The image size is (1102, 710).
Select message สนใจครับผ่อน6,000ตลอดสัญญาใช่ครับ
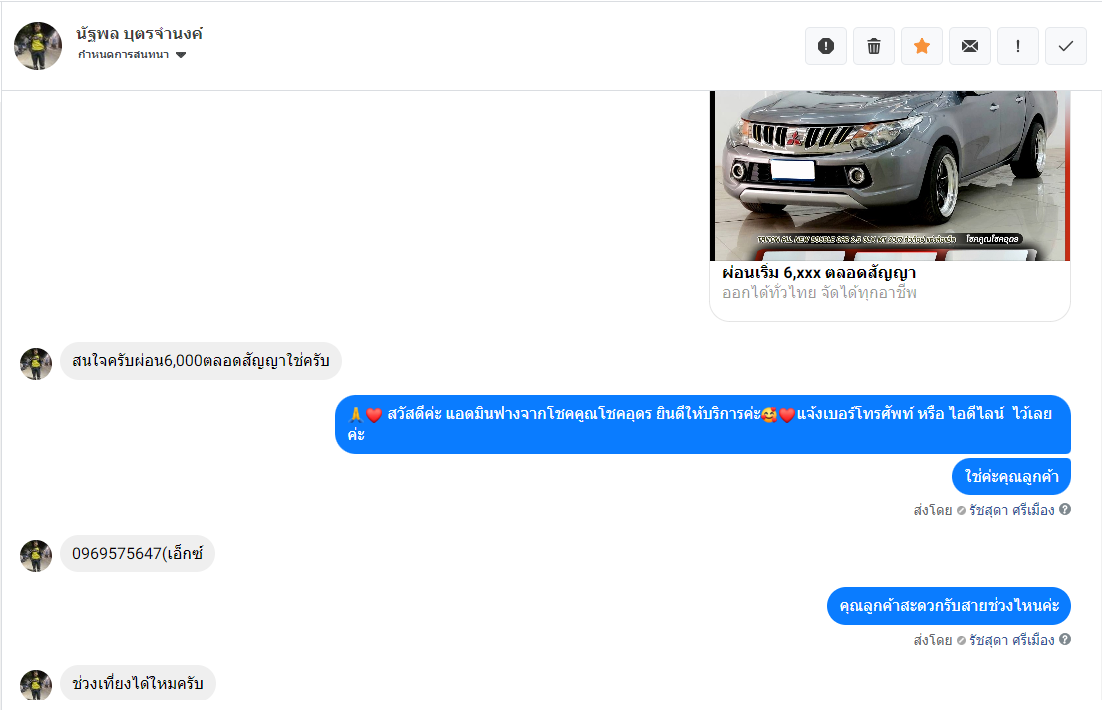tap(200, 361)
